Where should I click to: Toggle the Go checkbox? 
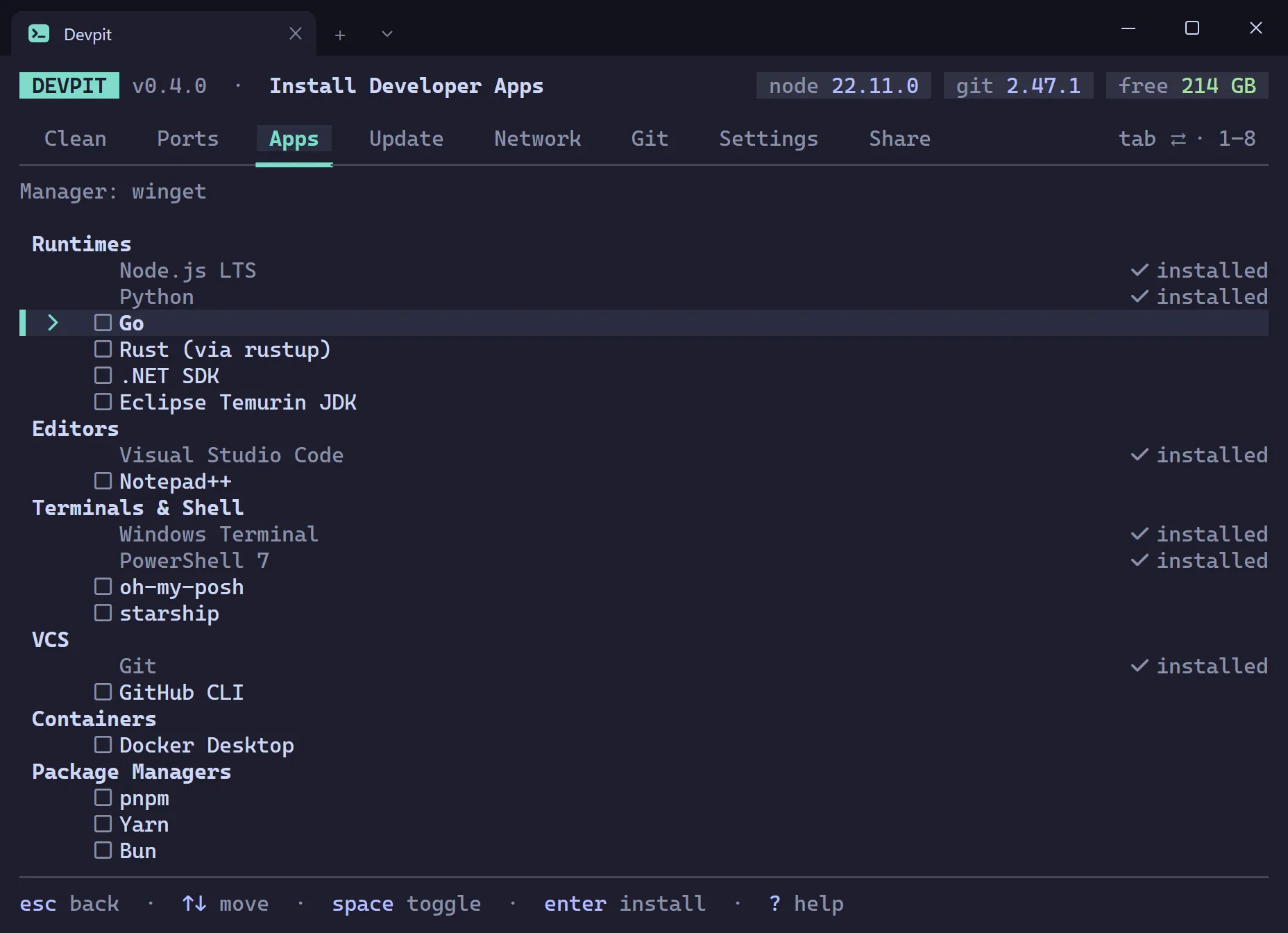pos(103,323)
